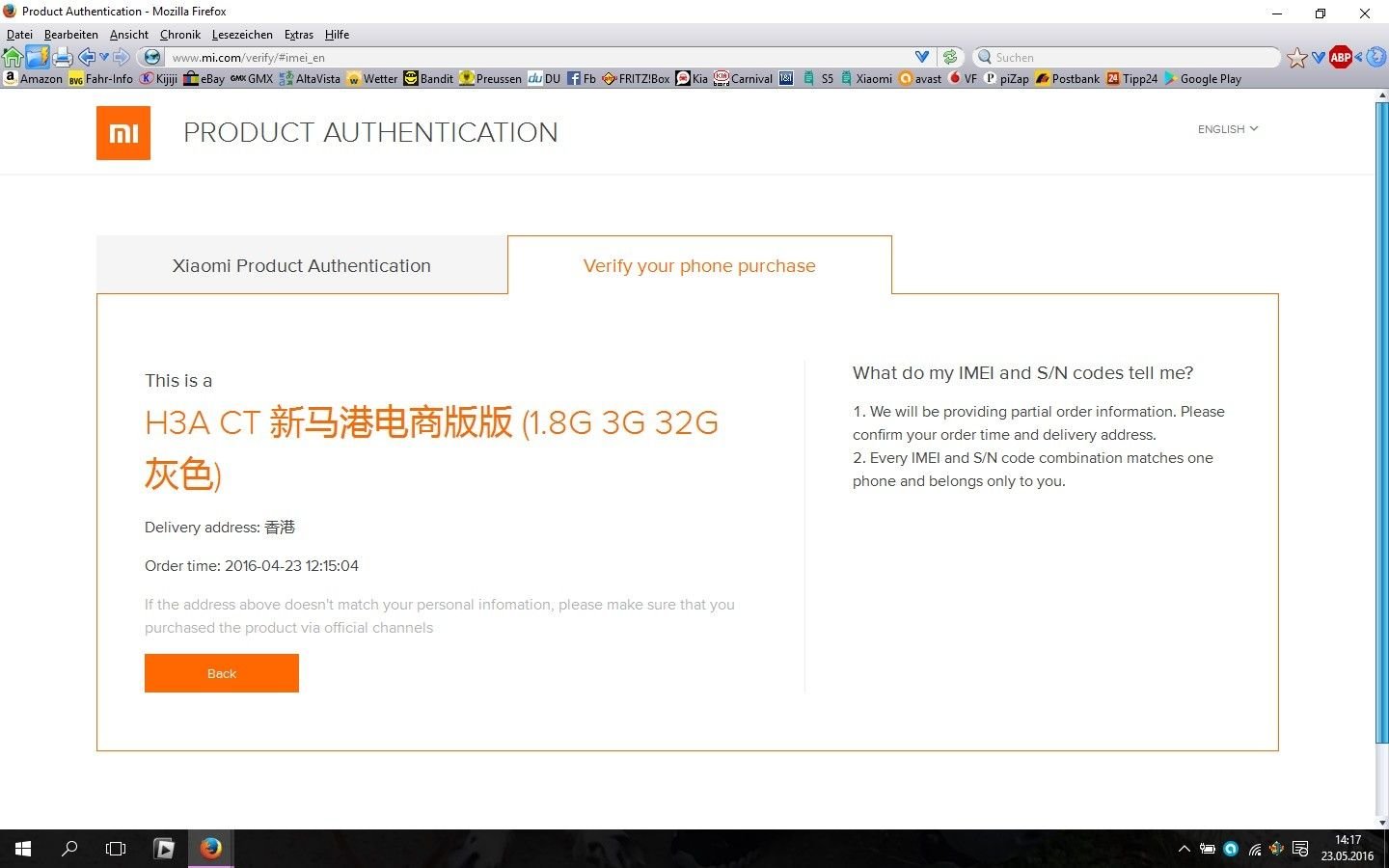The height and width of the screenshot is (868, 1389).
Task: Open the Xiaomi bookmark
Action: pos(866,78)
